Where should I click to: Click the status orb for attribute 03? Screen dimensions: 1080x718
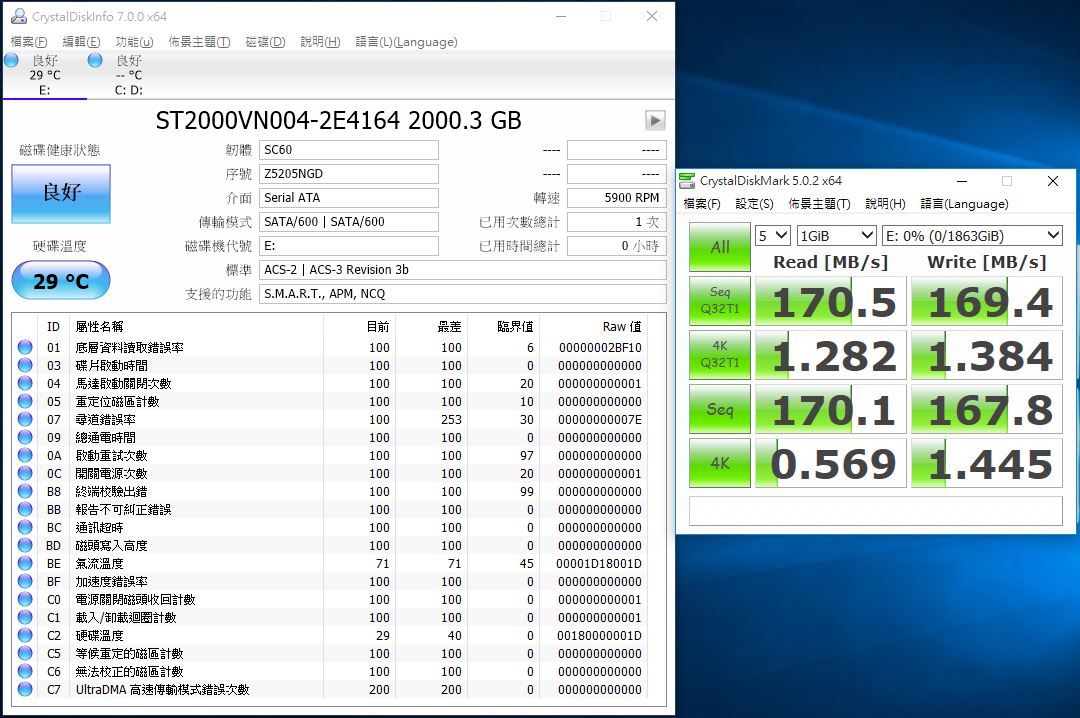25,365
